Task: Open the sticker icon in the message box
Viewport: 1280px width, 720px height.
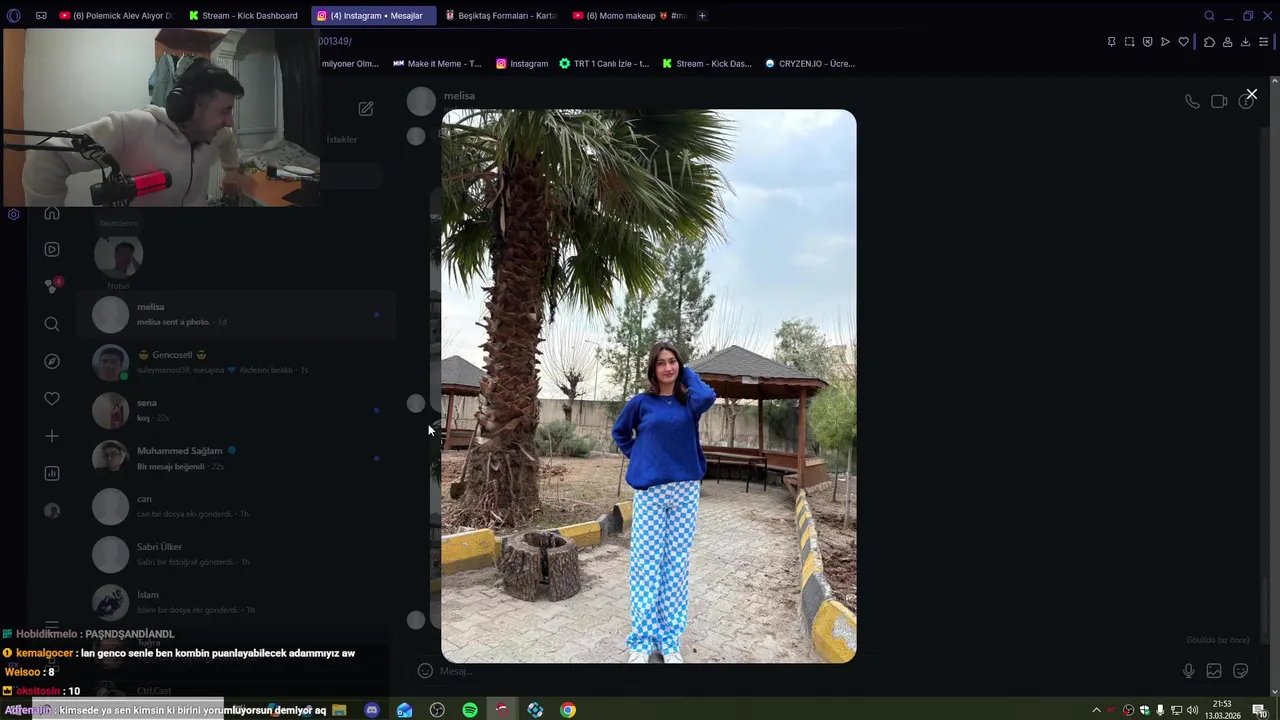Action: click(x=1241, y=671)
